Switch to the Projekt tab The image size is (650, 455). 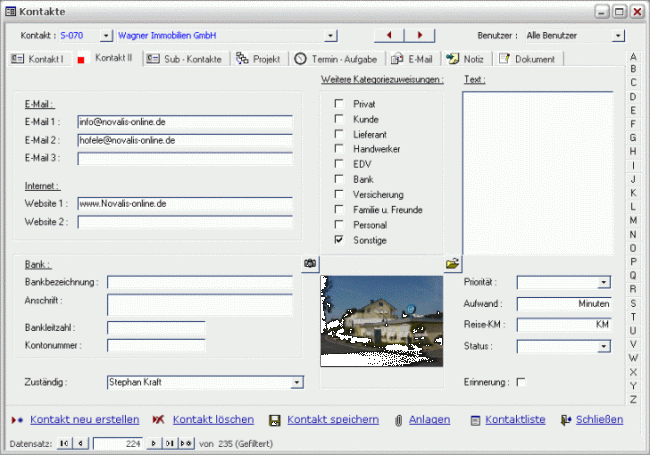coord(258,59)
